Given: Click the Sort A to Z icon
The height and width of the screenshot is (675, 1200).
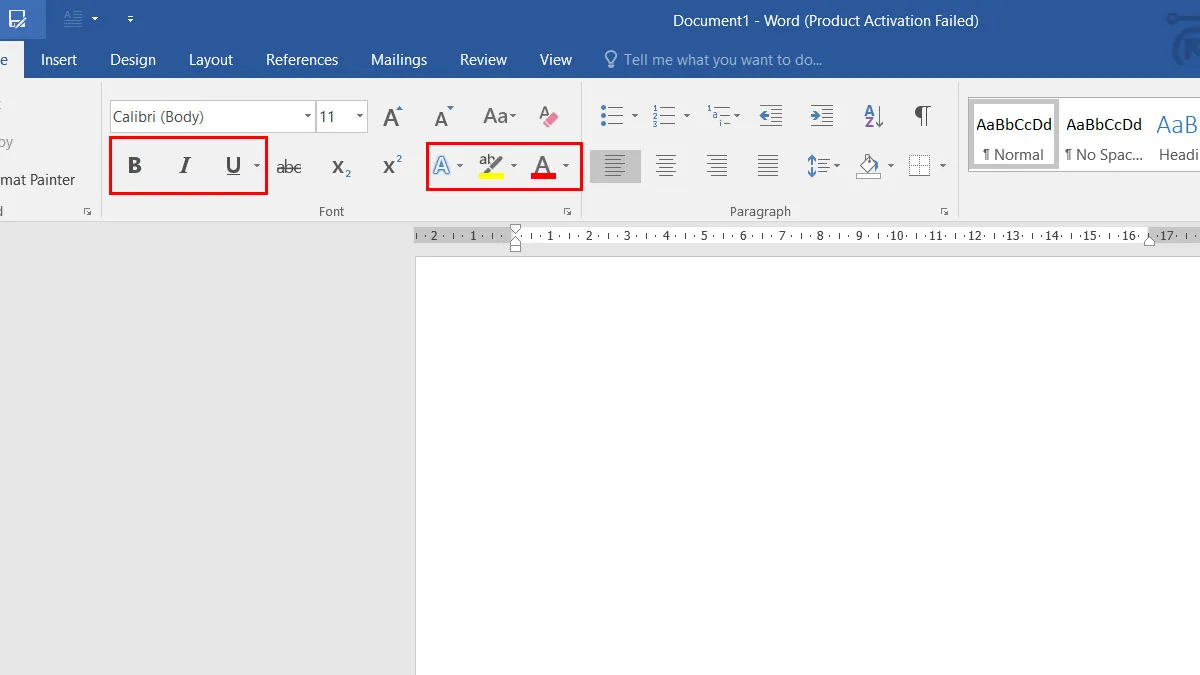Looking at the screenshot, I should pos(873,116).
